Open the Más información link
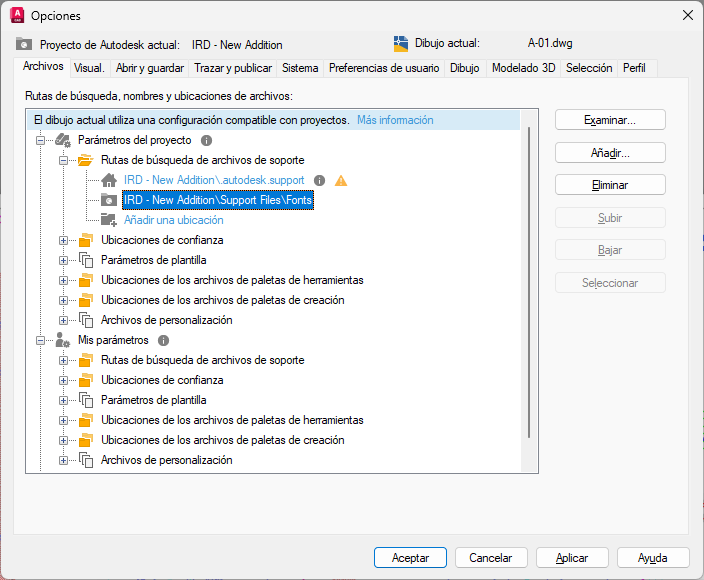Screen dimensions: 704x580 coord(395,120)
